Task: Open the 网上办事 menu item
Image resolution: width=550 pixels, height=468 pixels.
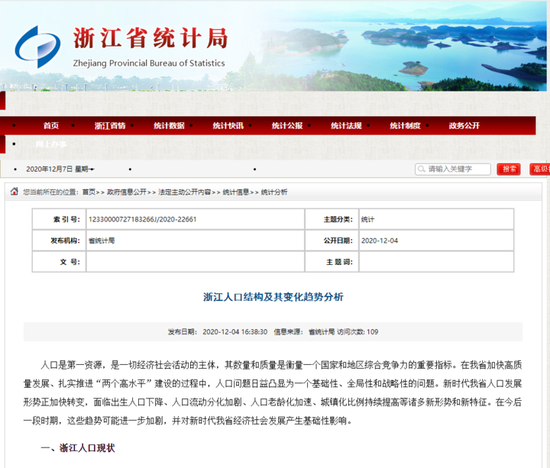Action: (51, 144)
